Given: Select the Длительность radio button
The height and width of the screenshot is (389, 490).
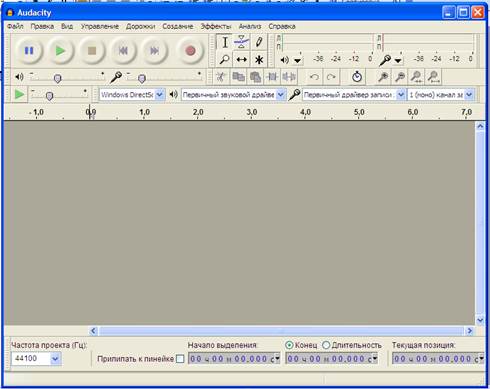Looking at the screenshot, I should pyautogui.click(x=326, y=345).
